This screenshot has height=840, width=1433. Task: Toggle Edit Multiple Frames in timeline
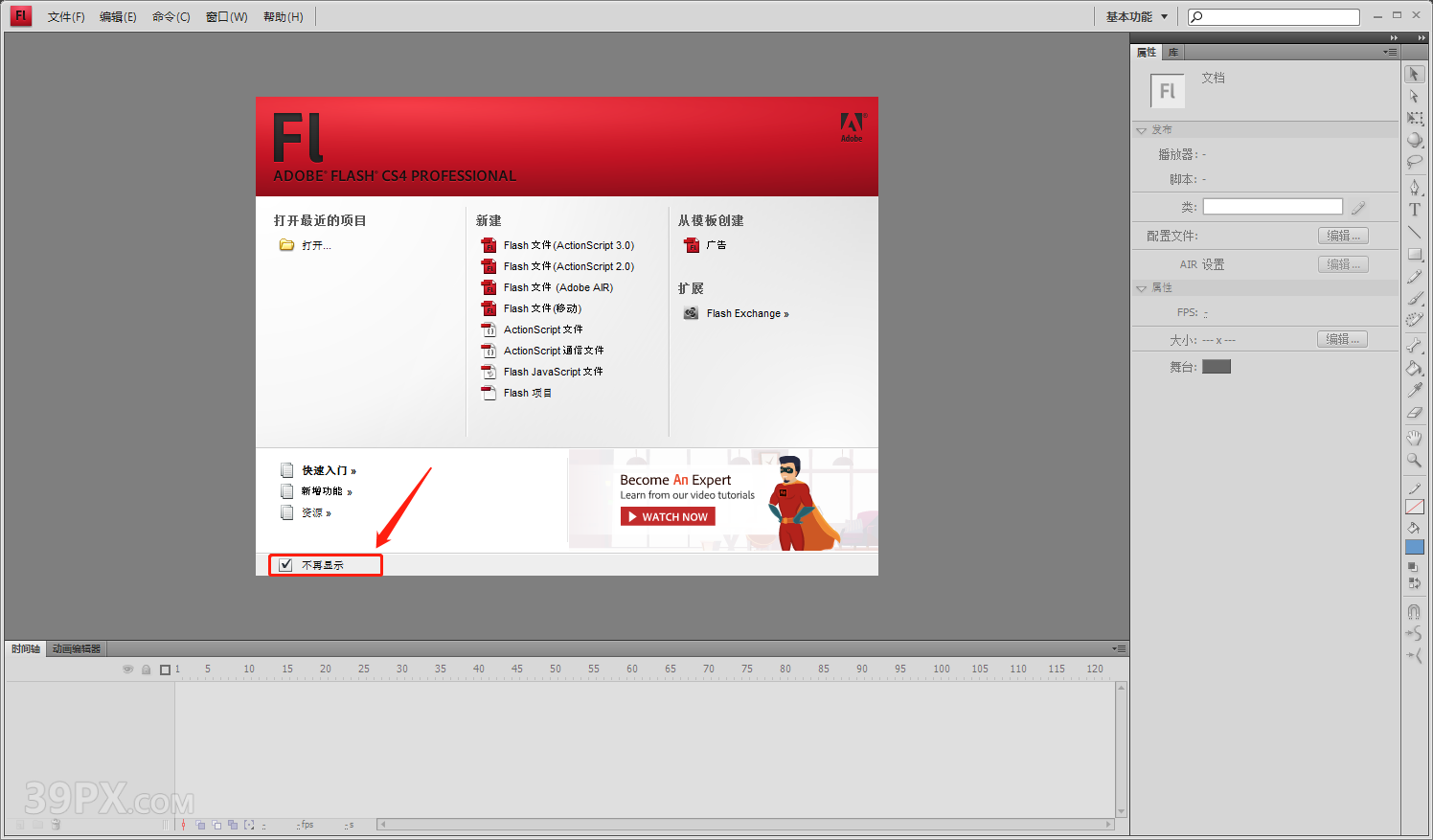233,825
